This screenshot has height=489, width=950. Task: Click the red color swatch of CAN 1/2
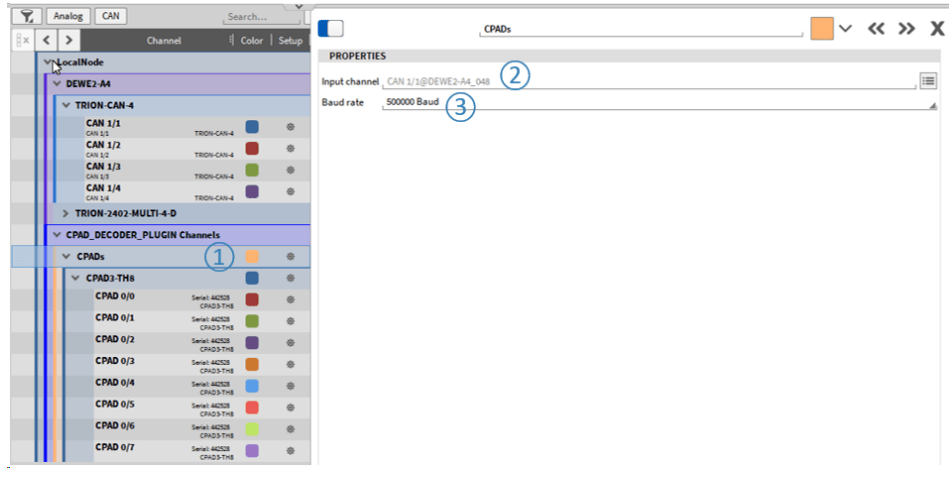click(252, 148)
